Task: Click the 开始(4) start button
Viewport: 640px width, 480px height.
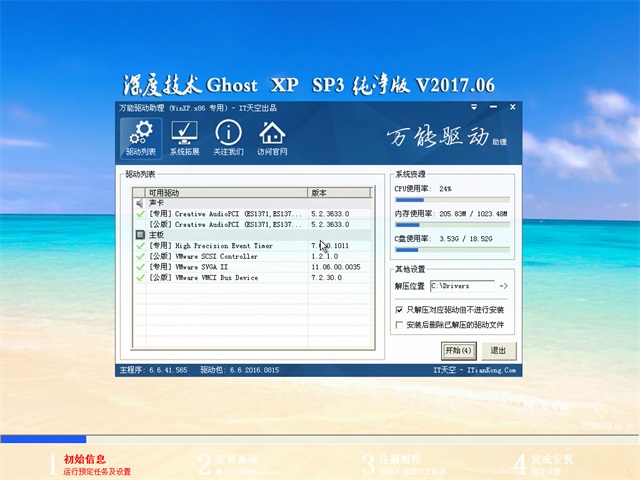Action: pyautogui.click(x=459, y=351)
